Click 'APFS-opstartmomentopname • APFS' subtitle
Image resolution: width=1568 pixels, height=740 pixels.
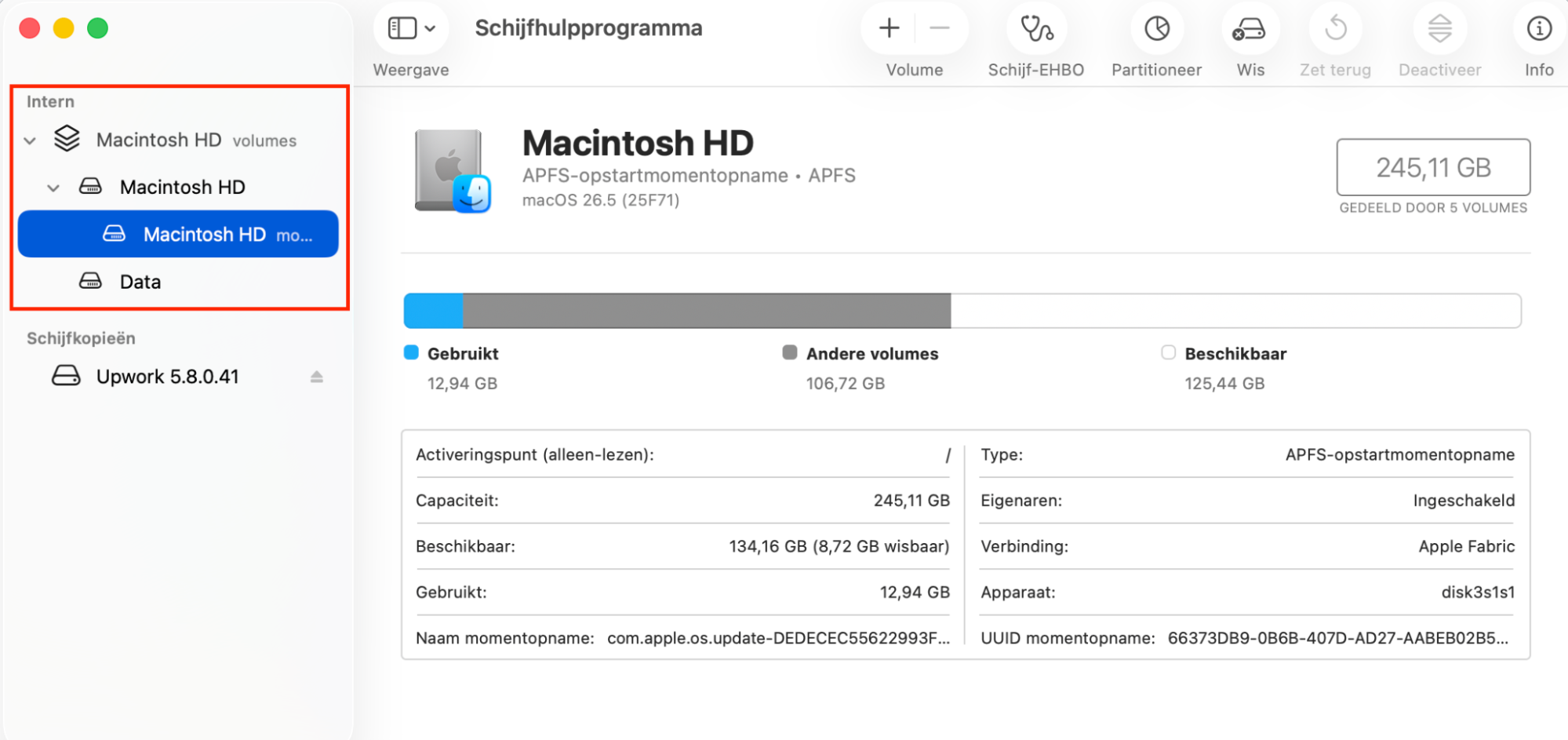(x=689, y=176)
